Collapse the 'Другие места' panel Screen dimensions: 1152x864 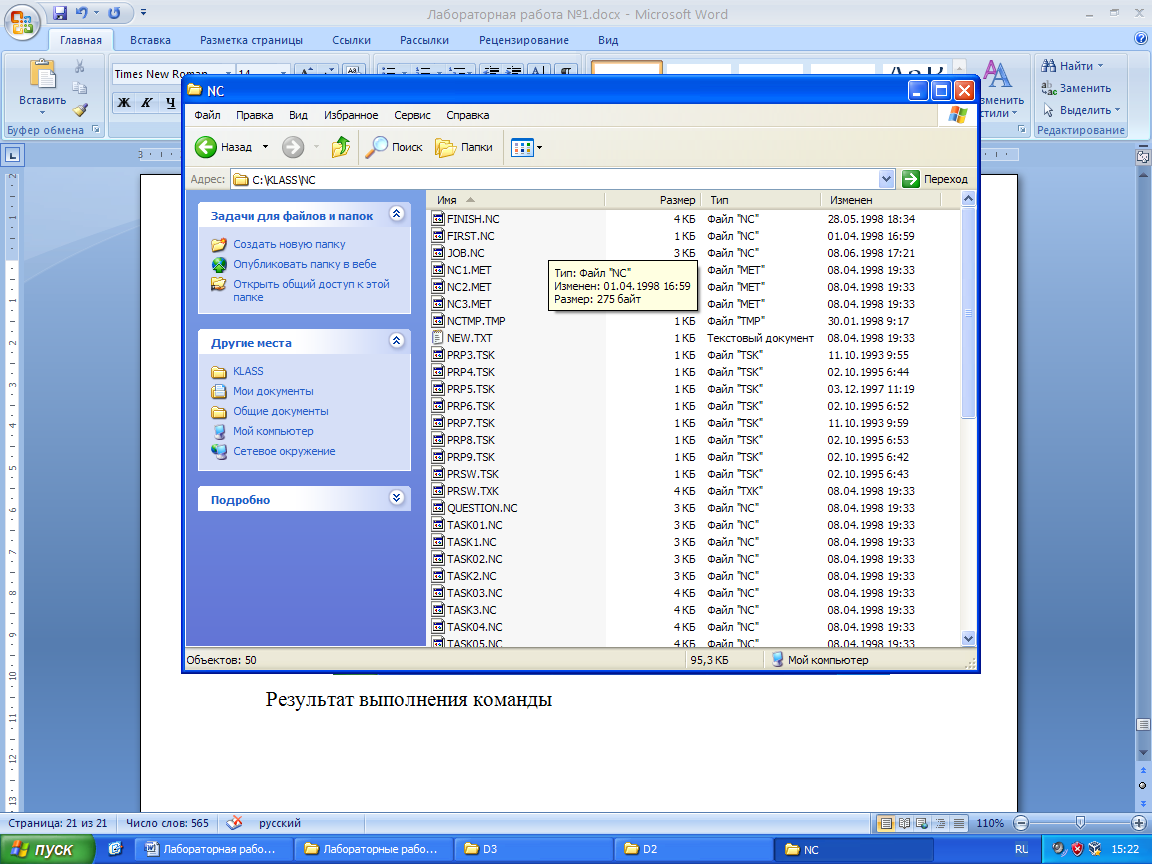[x=397, y=341]
